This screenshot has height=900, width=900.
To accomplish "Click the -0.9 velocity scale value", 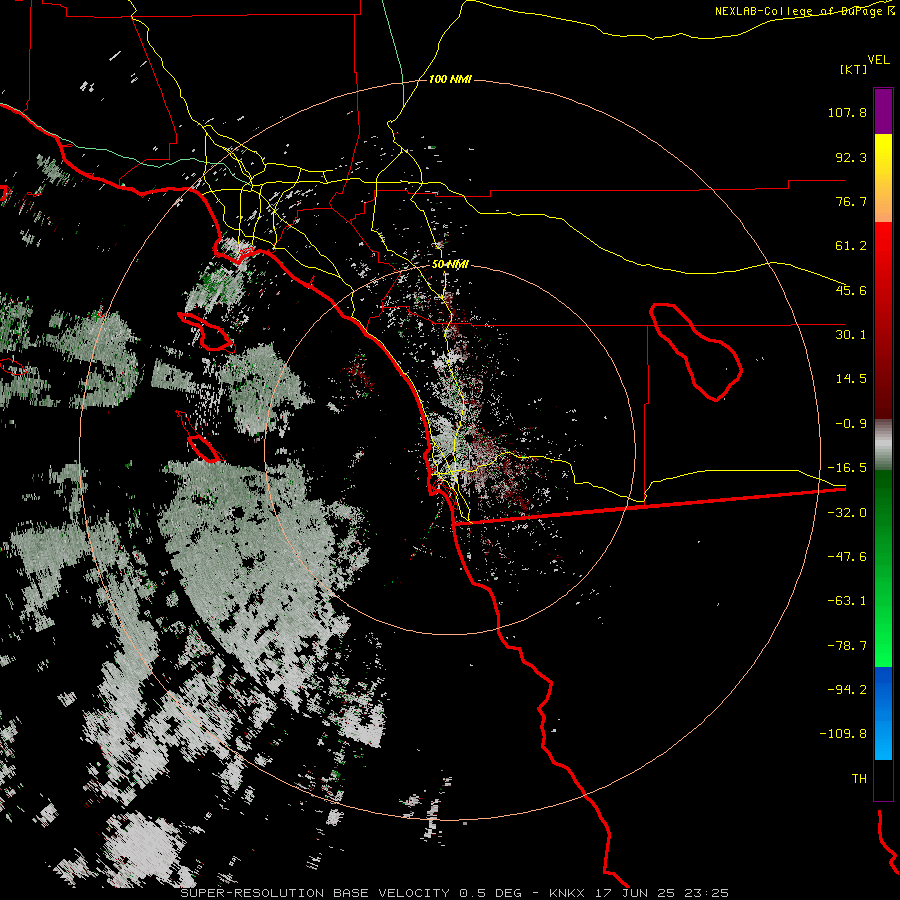I will pos(851,424).
